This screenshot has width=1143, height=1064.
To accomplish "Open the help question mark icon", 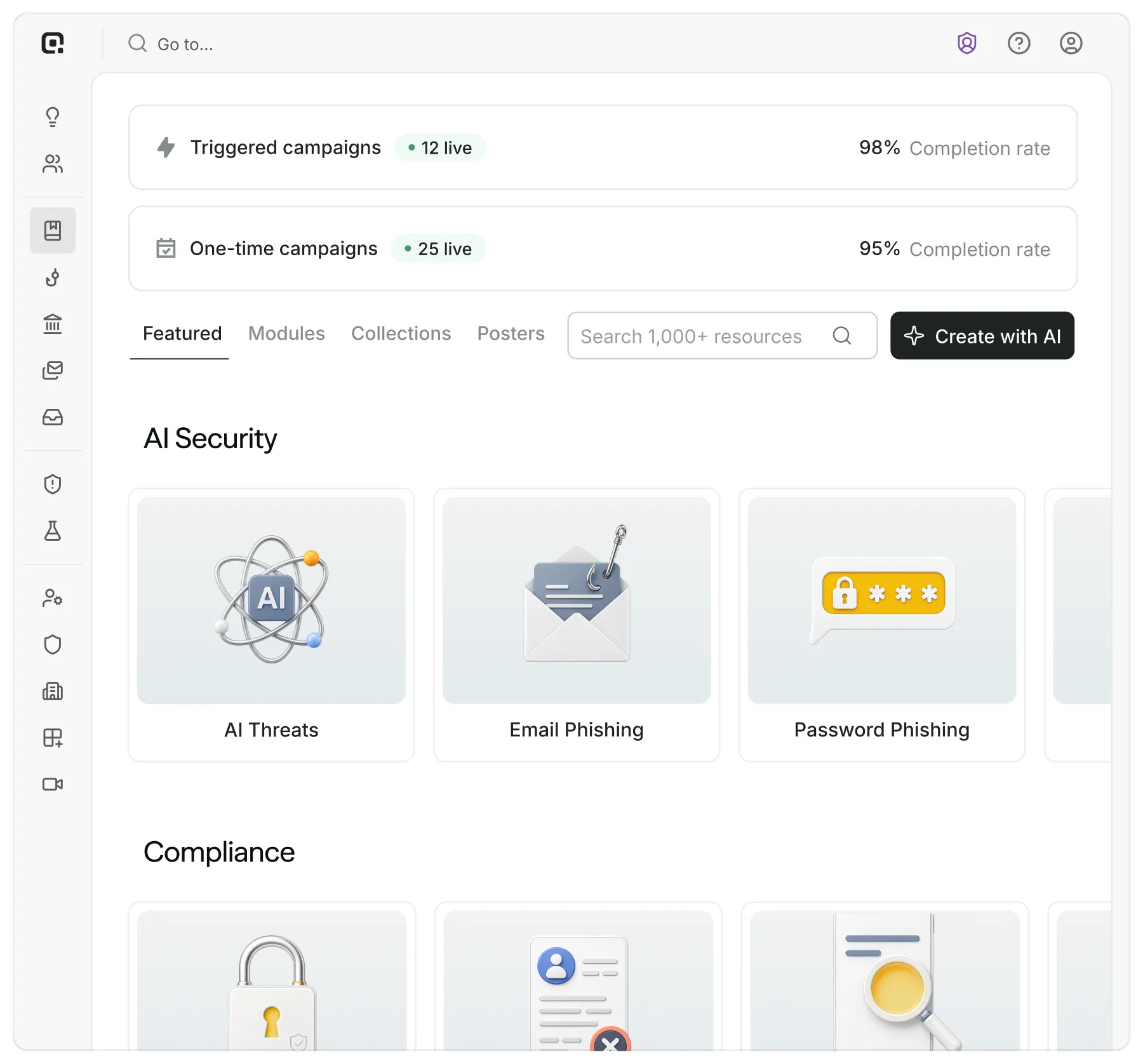I will point(1019,43).
